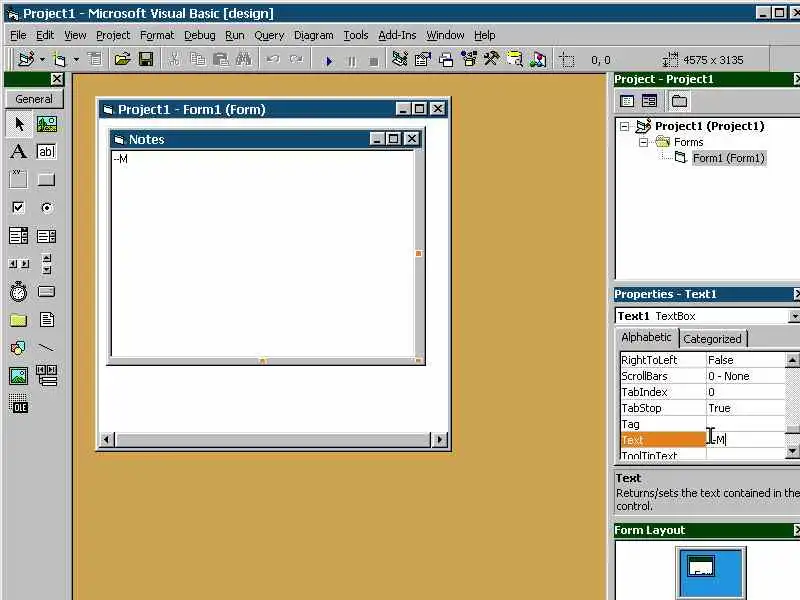
Task: Select ScrollBars property row
Action: pyautogui.click(x=703, y=376)
